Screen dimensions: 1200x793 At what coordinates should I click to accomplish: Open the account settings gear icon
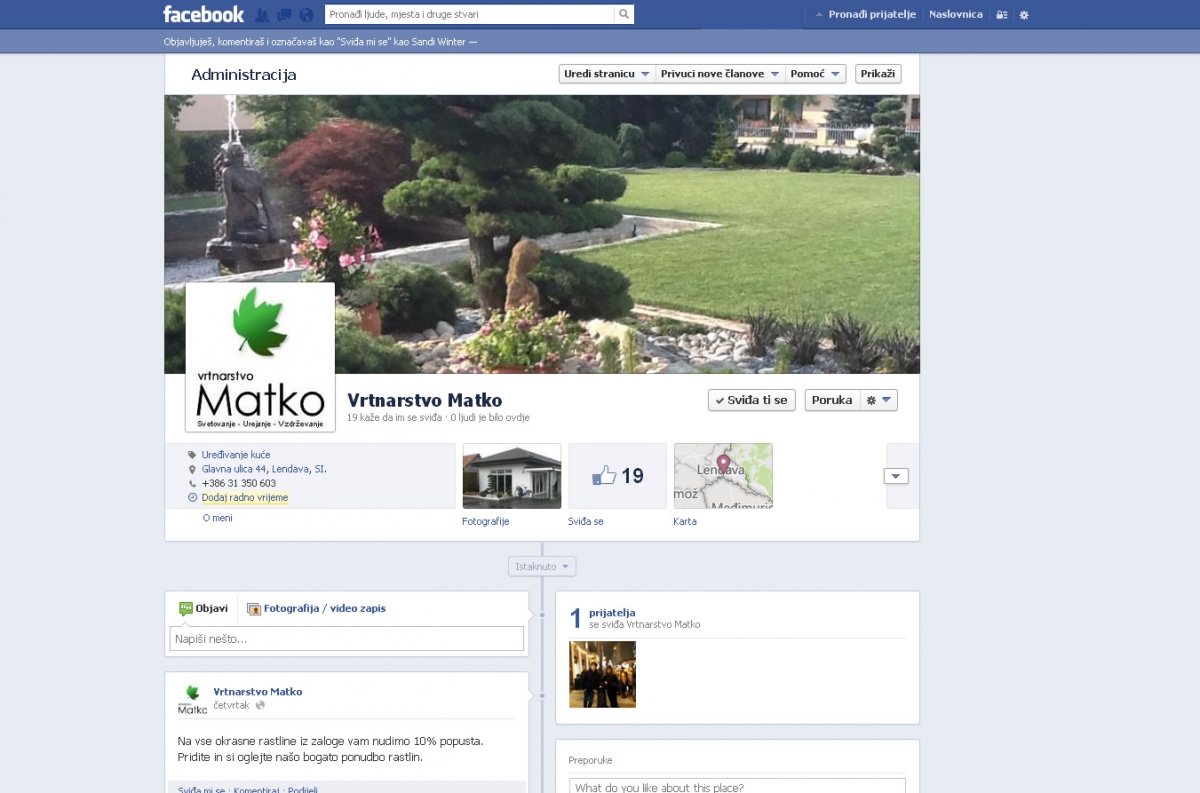tap(1023, 15)
